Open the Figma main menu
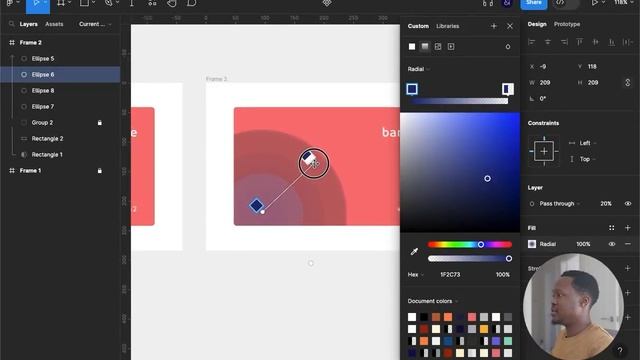 10,3
